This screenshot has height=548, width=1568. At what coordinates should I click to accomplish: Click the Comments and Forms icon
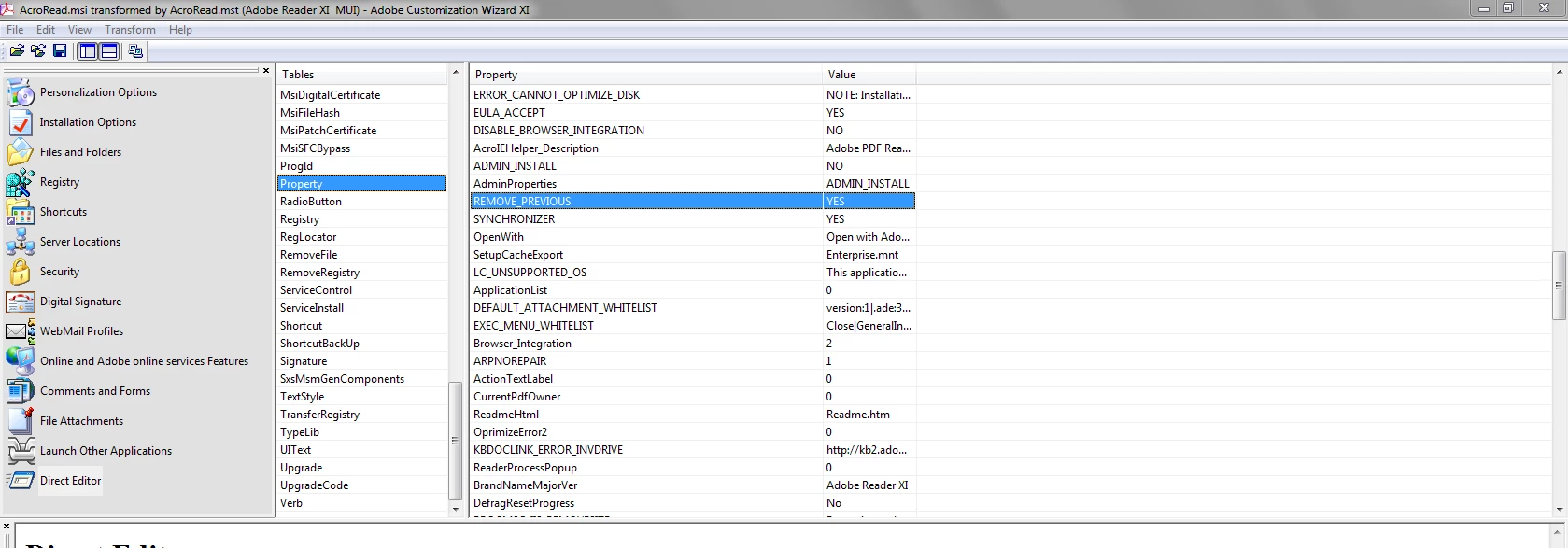pos(20,391)
